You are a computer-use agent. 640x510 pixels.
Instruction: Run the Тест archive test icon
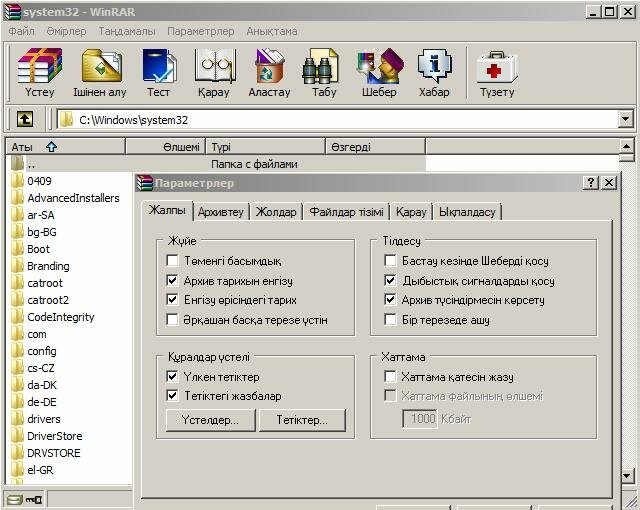click(159, 73)
